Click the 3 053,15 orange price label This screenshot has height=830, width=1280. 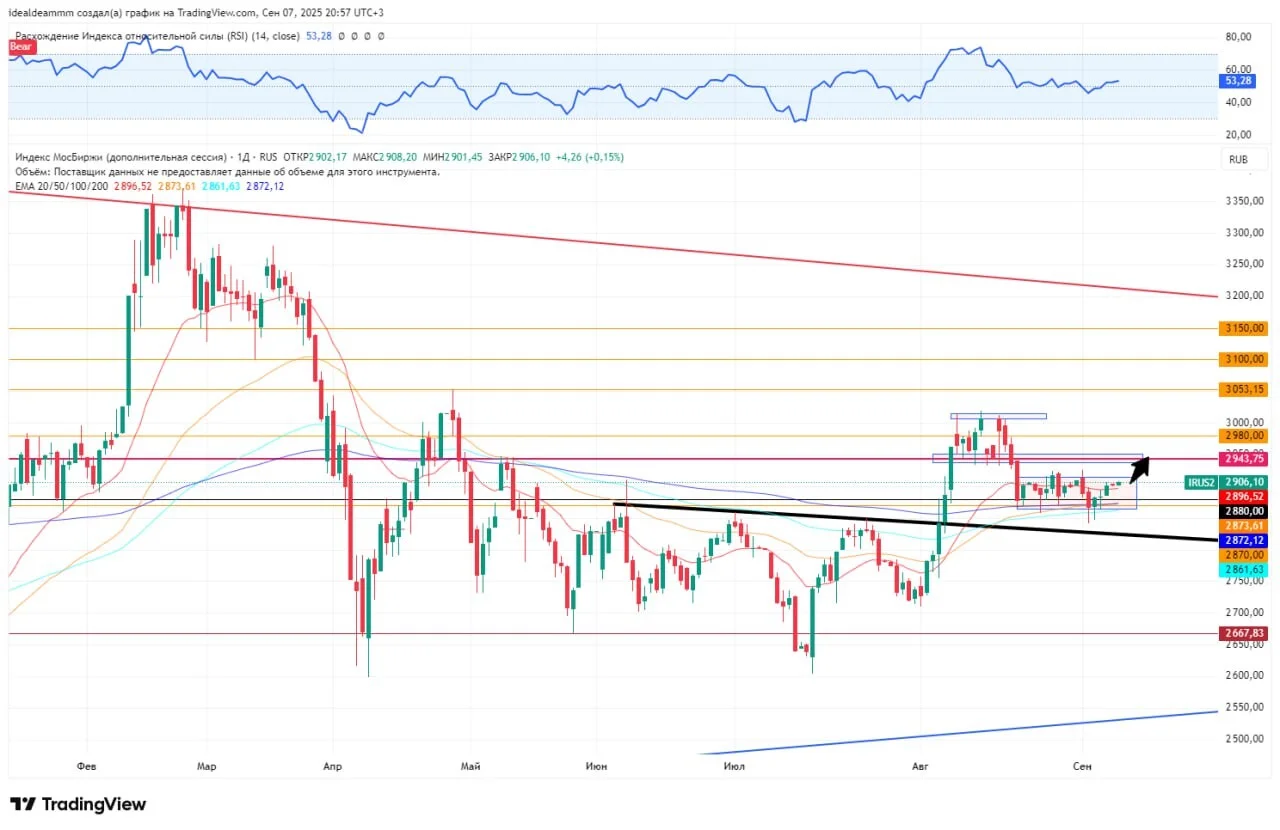pyautogui.click(x=1243, y=389)
